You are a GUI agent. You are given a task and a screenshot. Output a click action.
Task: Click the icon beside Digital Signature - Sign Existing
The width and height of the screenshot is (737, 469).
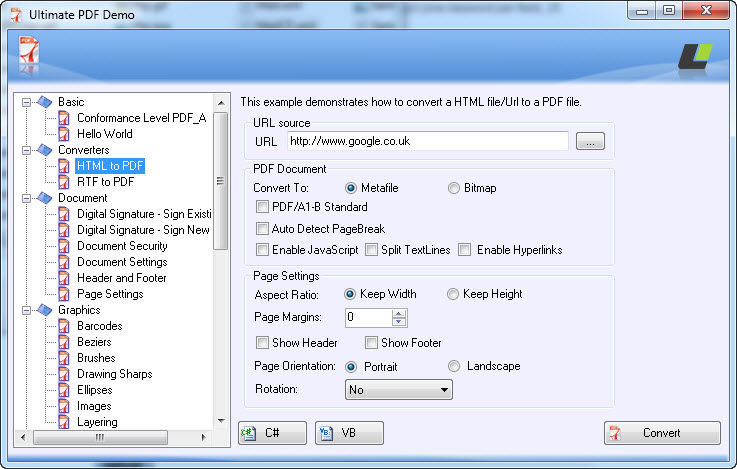point(64,214)
